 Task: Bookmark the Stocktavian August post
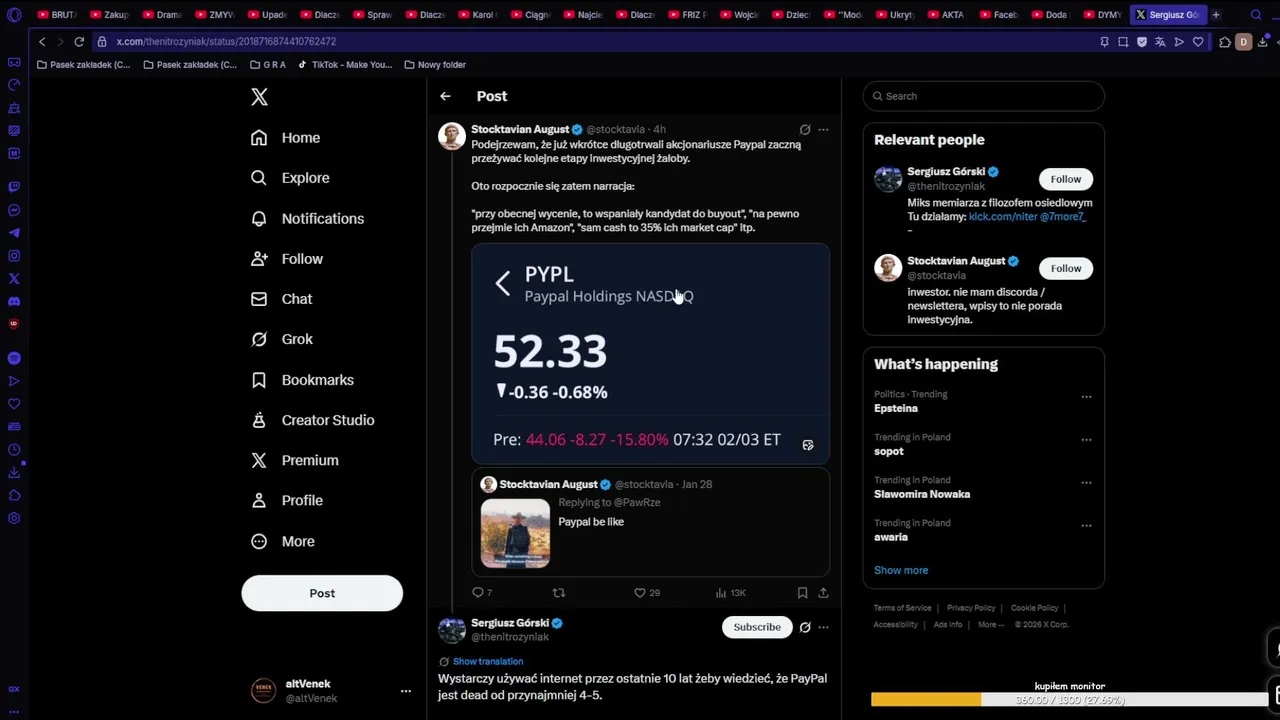[x=802, y=593]
